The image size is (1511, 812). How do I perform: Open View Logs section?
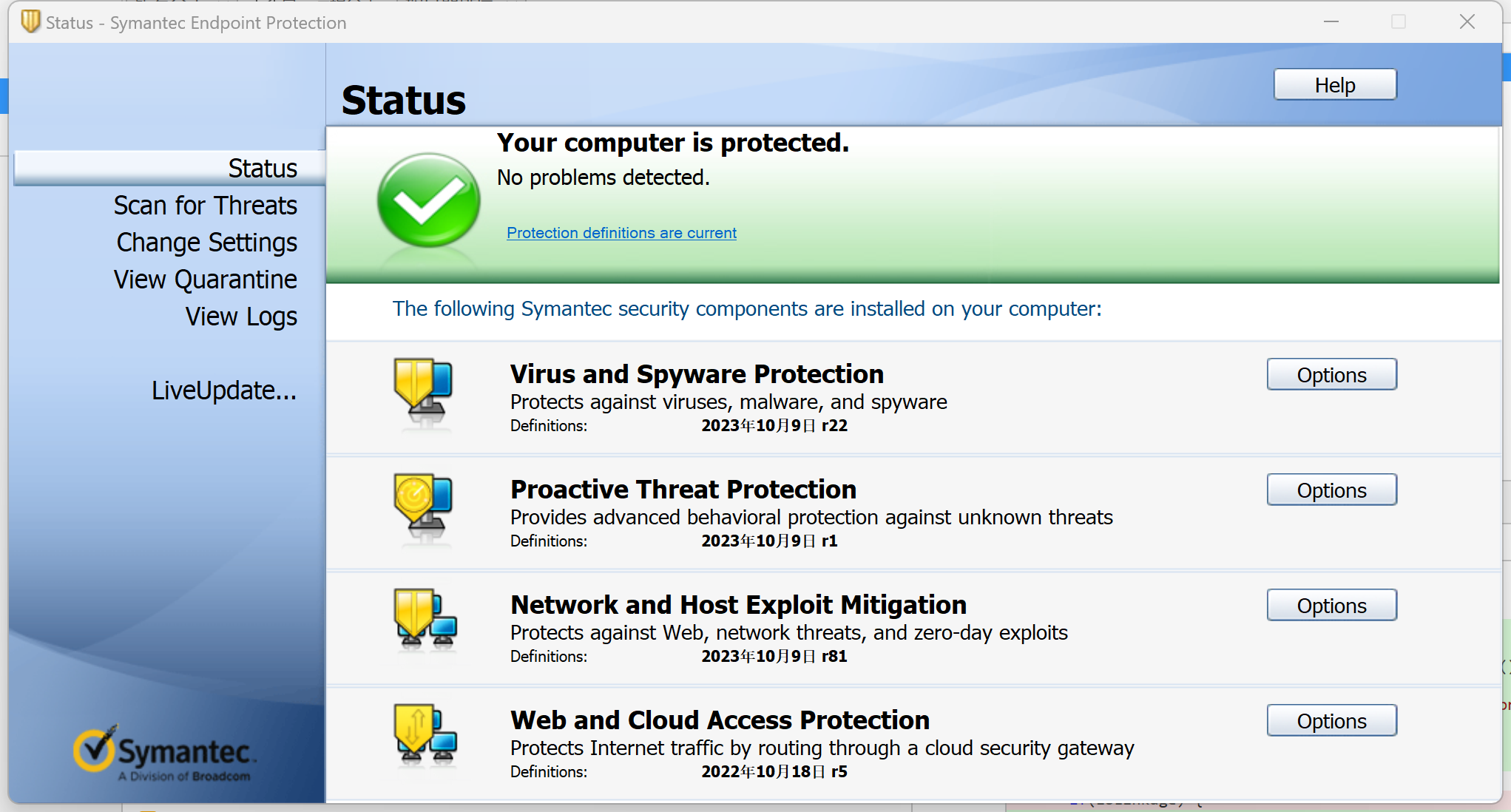pos(241,316)
